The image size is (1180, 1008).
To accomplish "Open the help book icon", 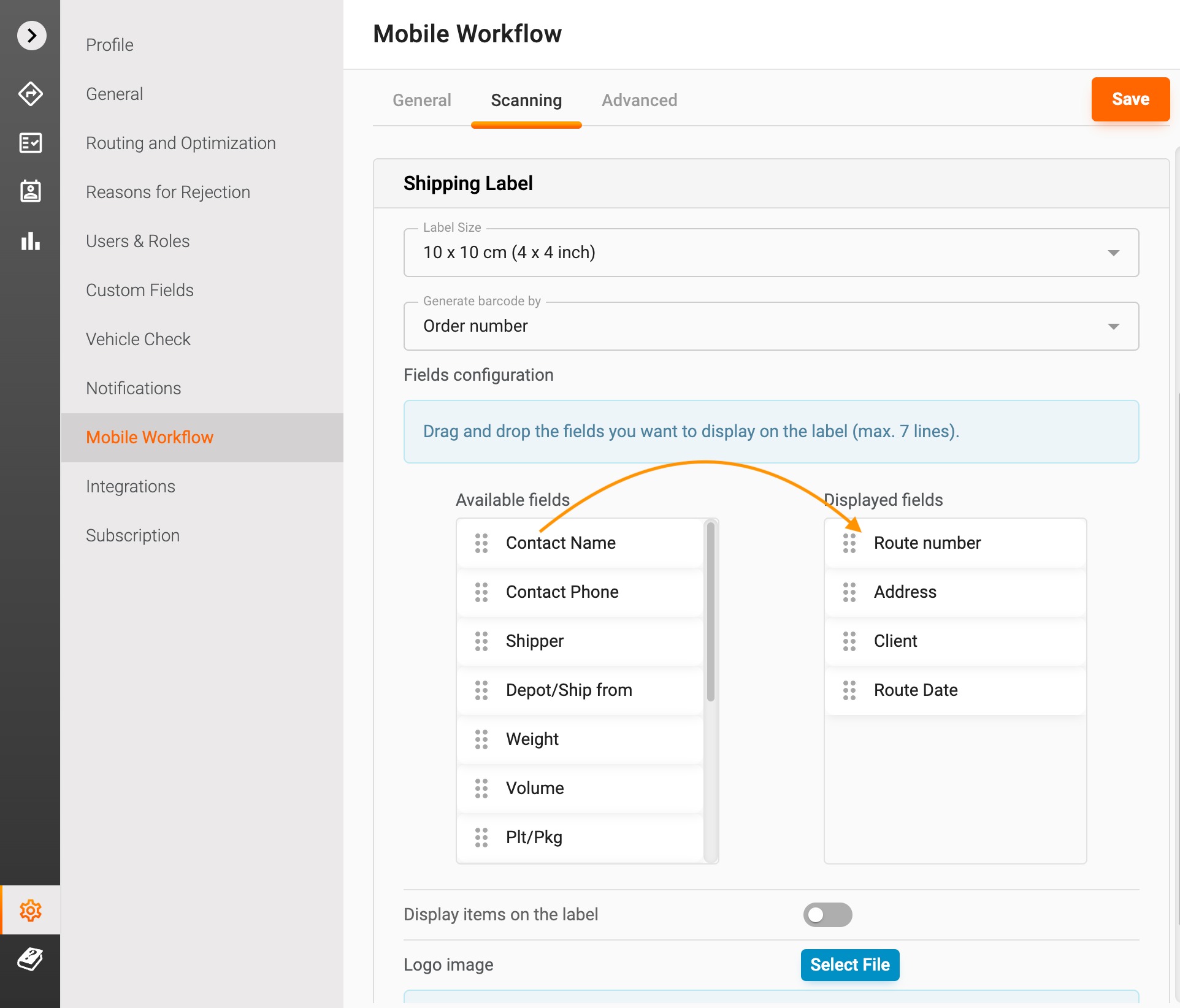I will (30, 959).
